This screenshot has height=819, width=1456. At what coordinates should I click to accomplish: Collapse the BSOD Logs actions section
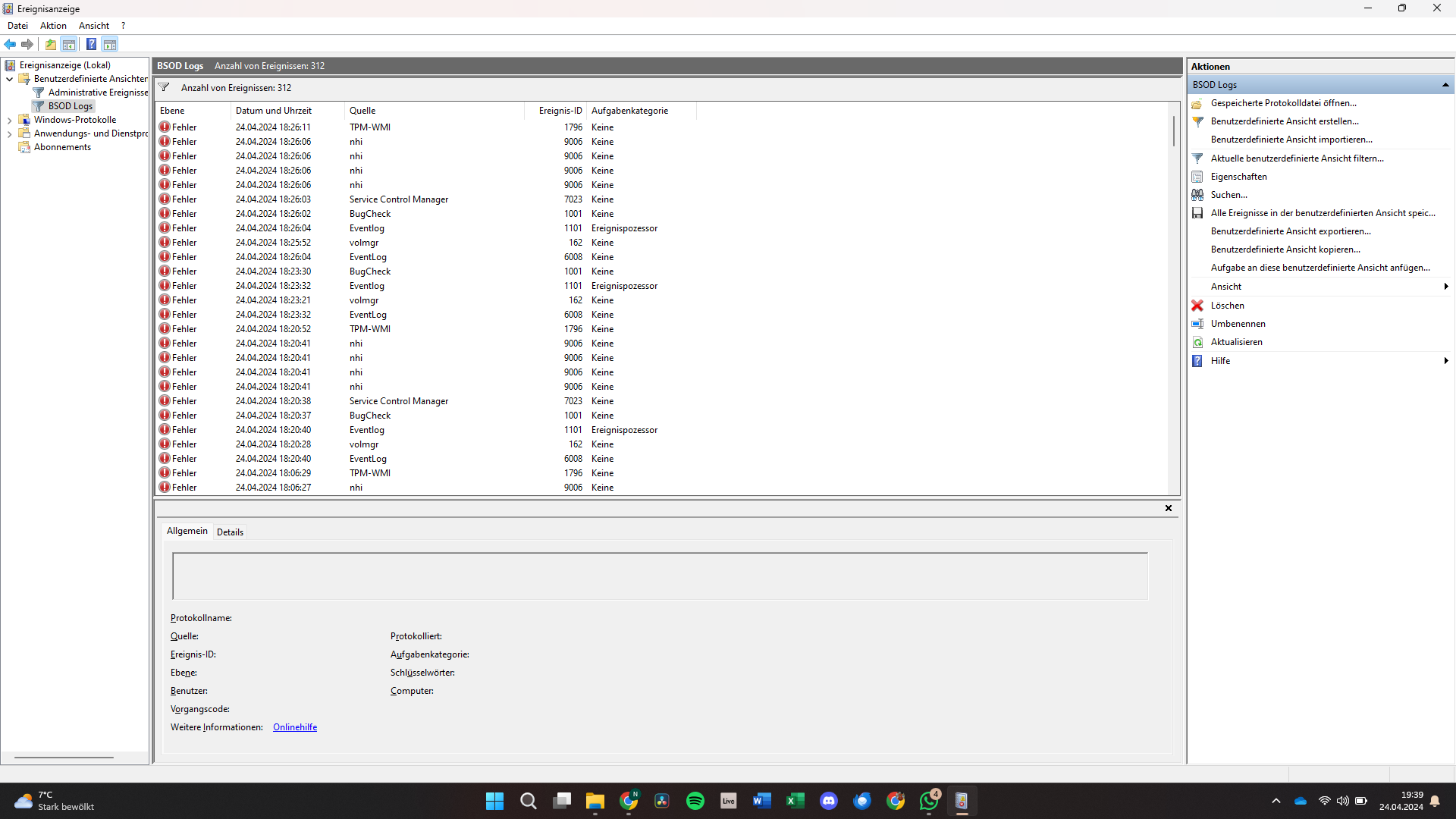click(1445, 85)
